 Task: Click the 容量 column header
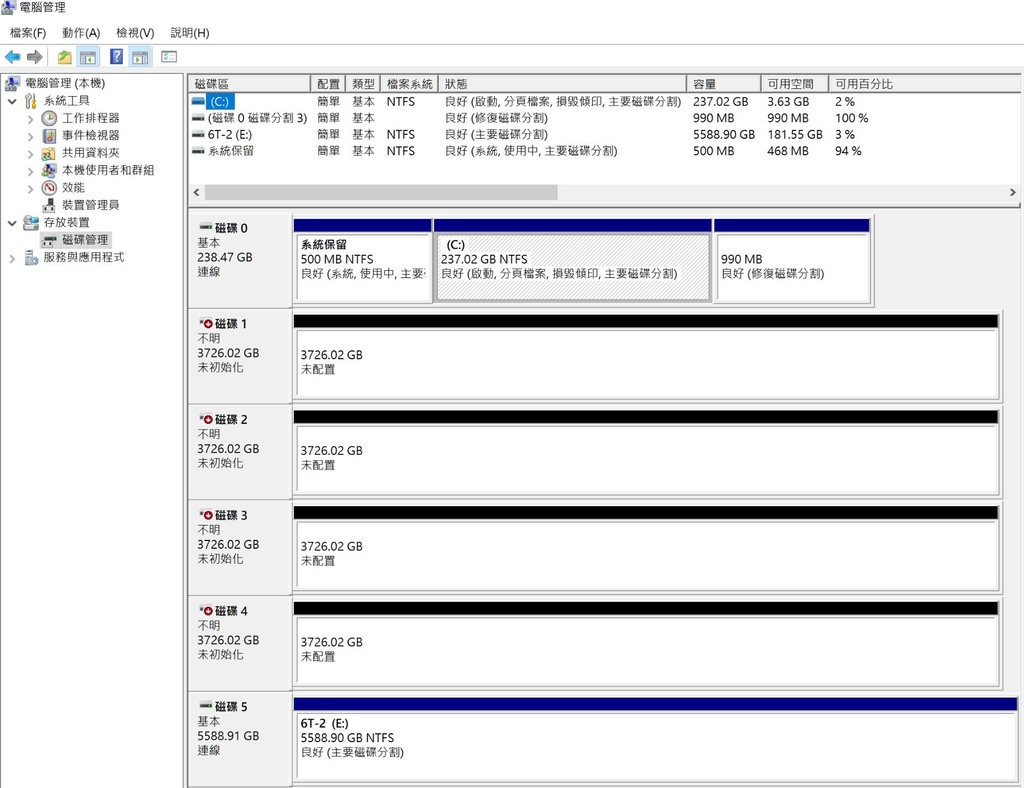pyautogui.click(x=720, y=84)
